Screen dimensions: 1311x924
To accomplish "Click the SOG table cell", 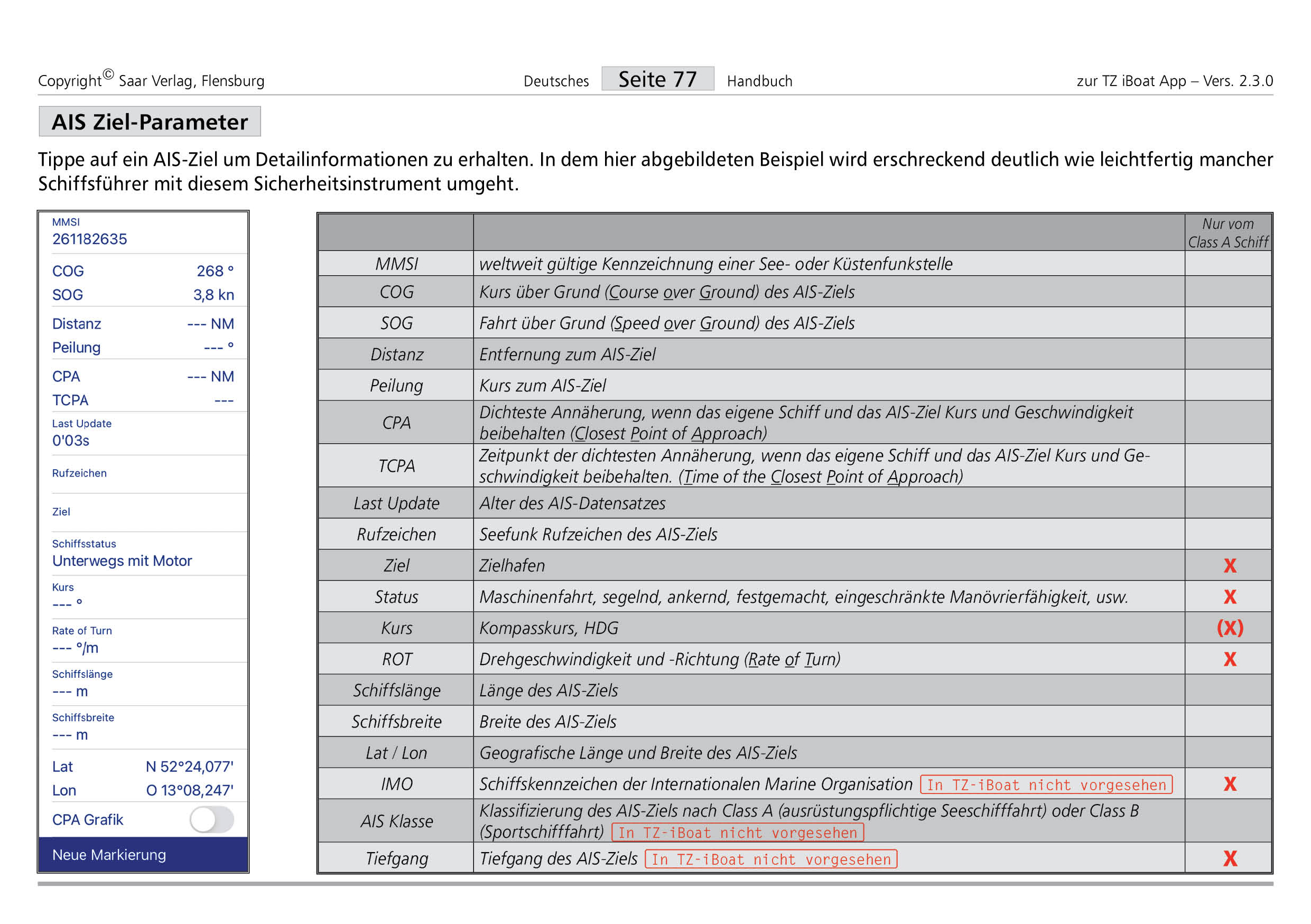I will pos(396,323).
